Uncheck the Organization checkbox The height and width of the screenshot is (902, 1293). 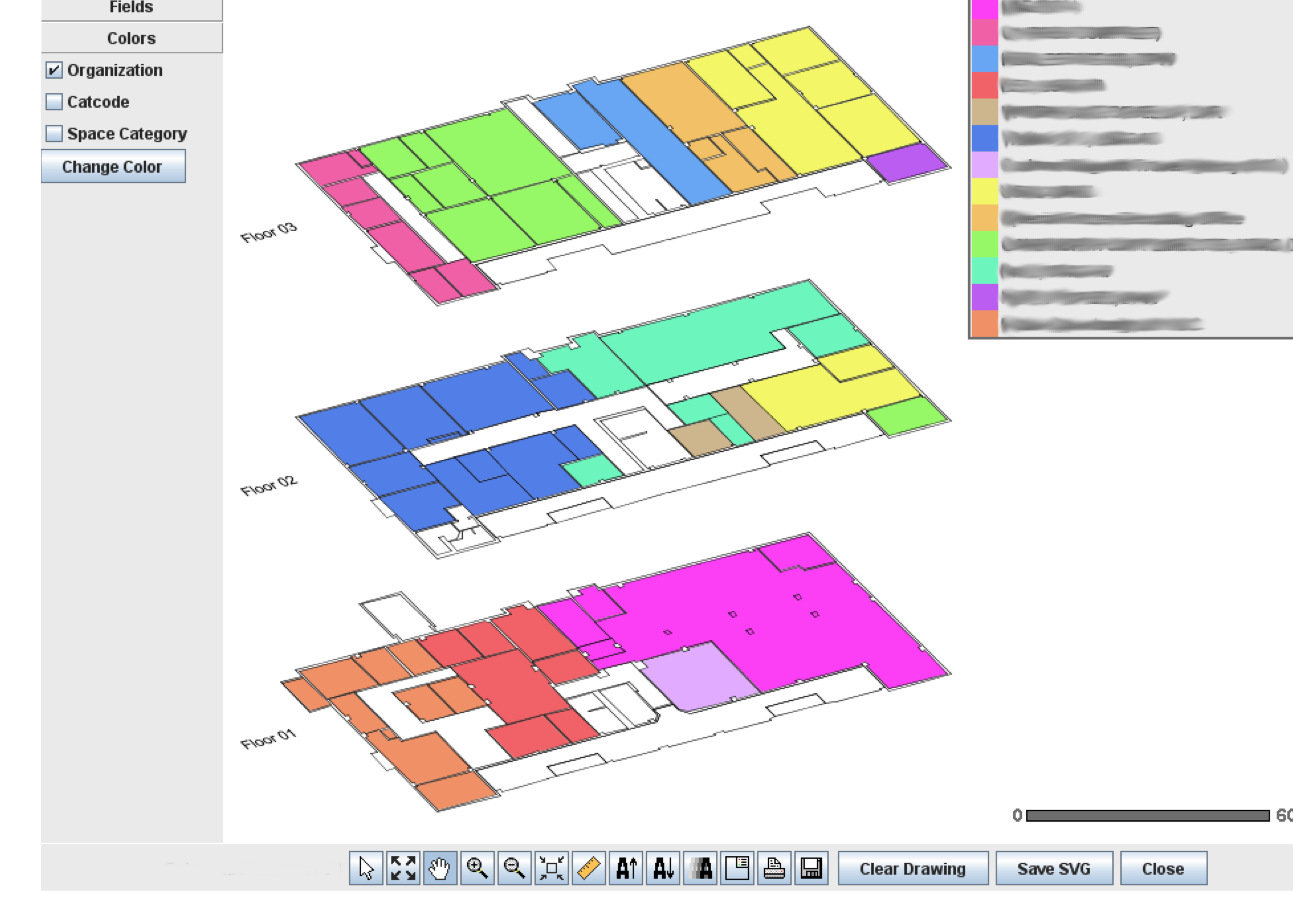[54, 70]
